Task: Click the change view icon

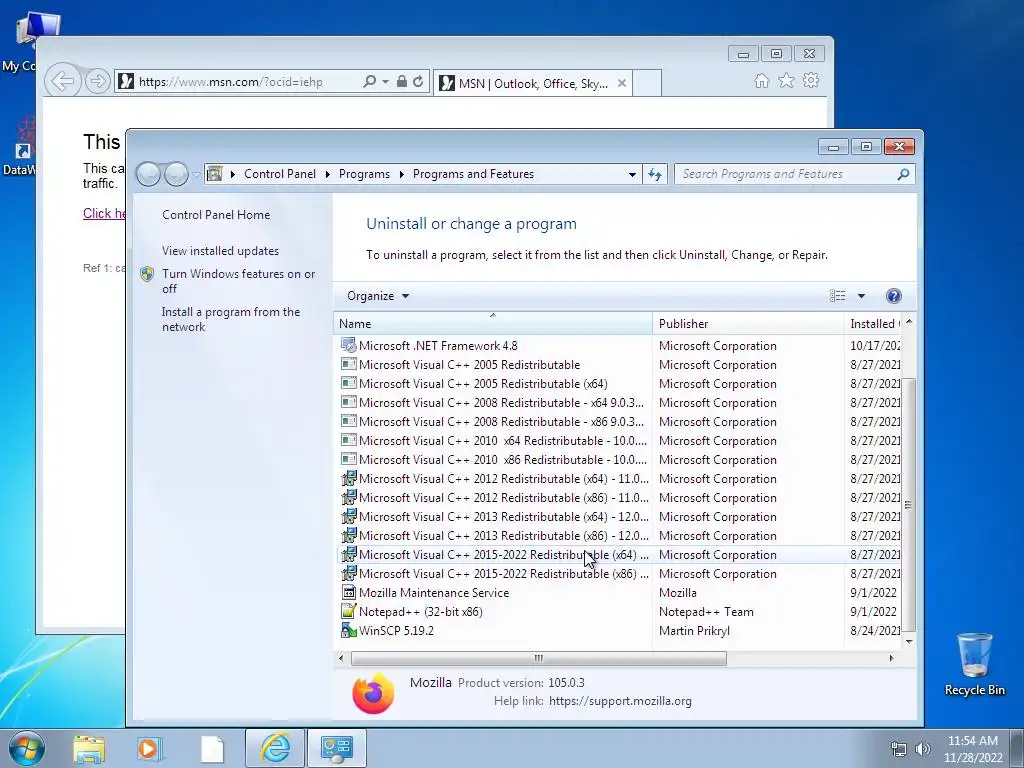Action: [837, 296]
